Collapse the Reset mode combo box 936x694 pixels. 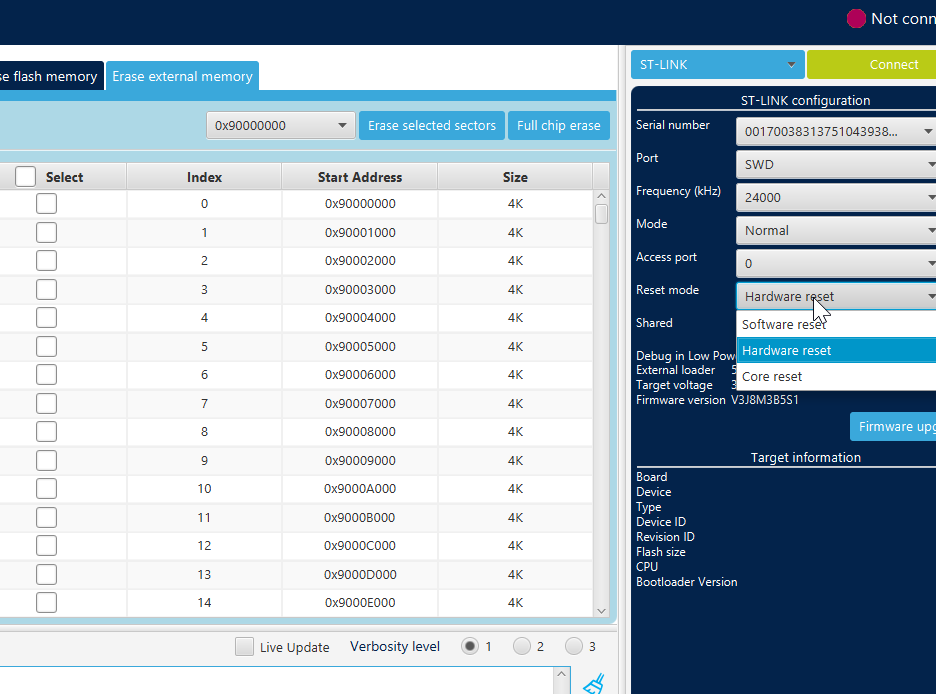click(x=836, y=297)
